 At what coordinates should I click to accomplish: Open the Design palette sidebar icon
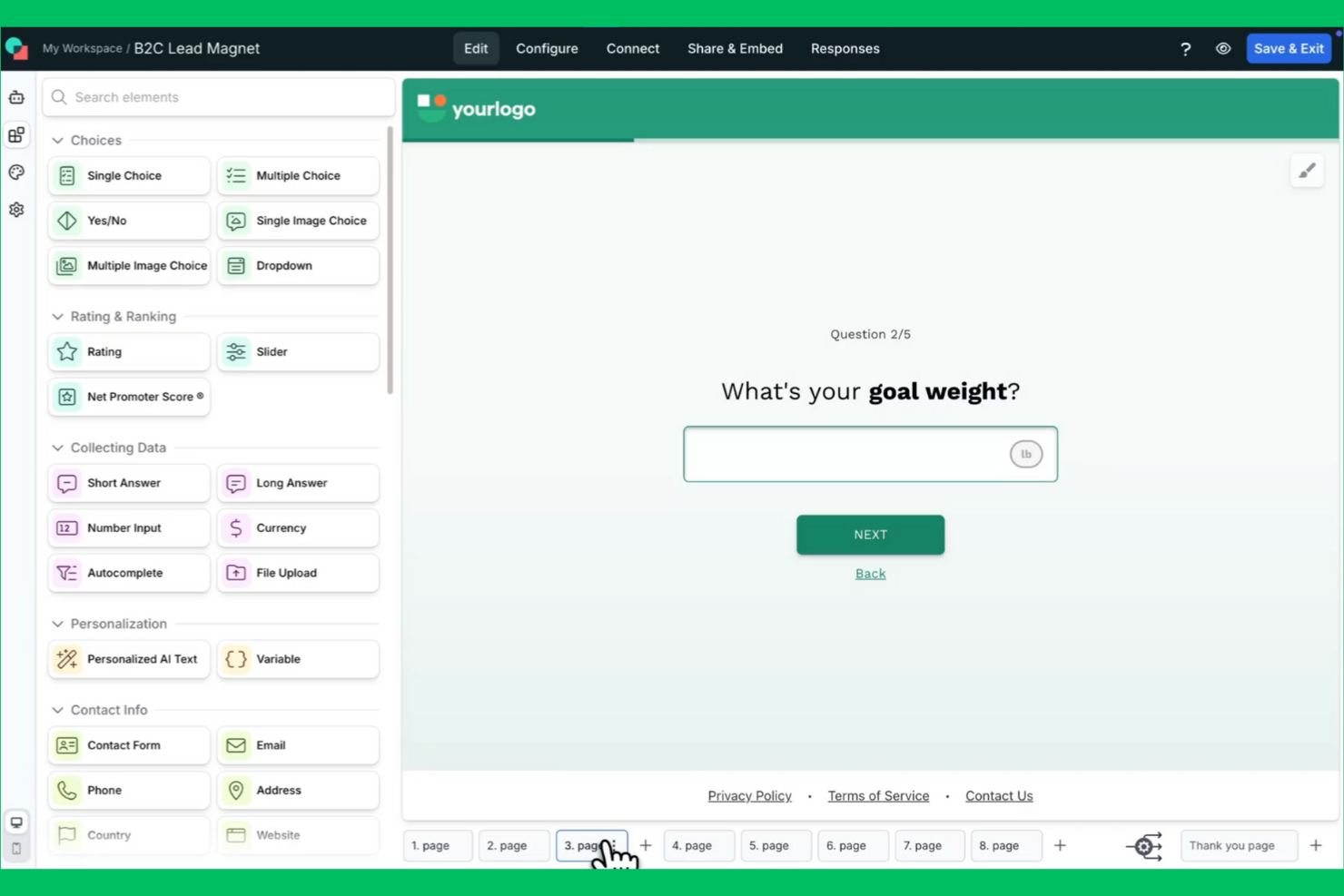(x=16, y=172)
